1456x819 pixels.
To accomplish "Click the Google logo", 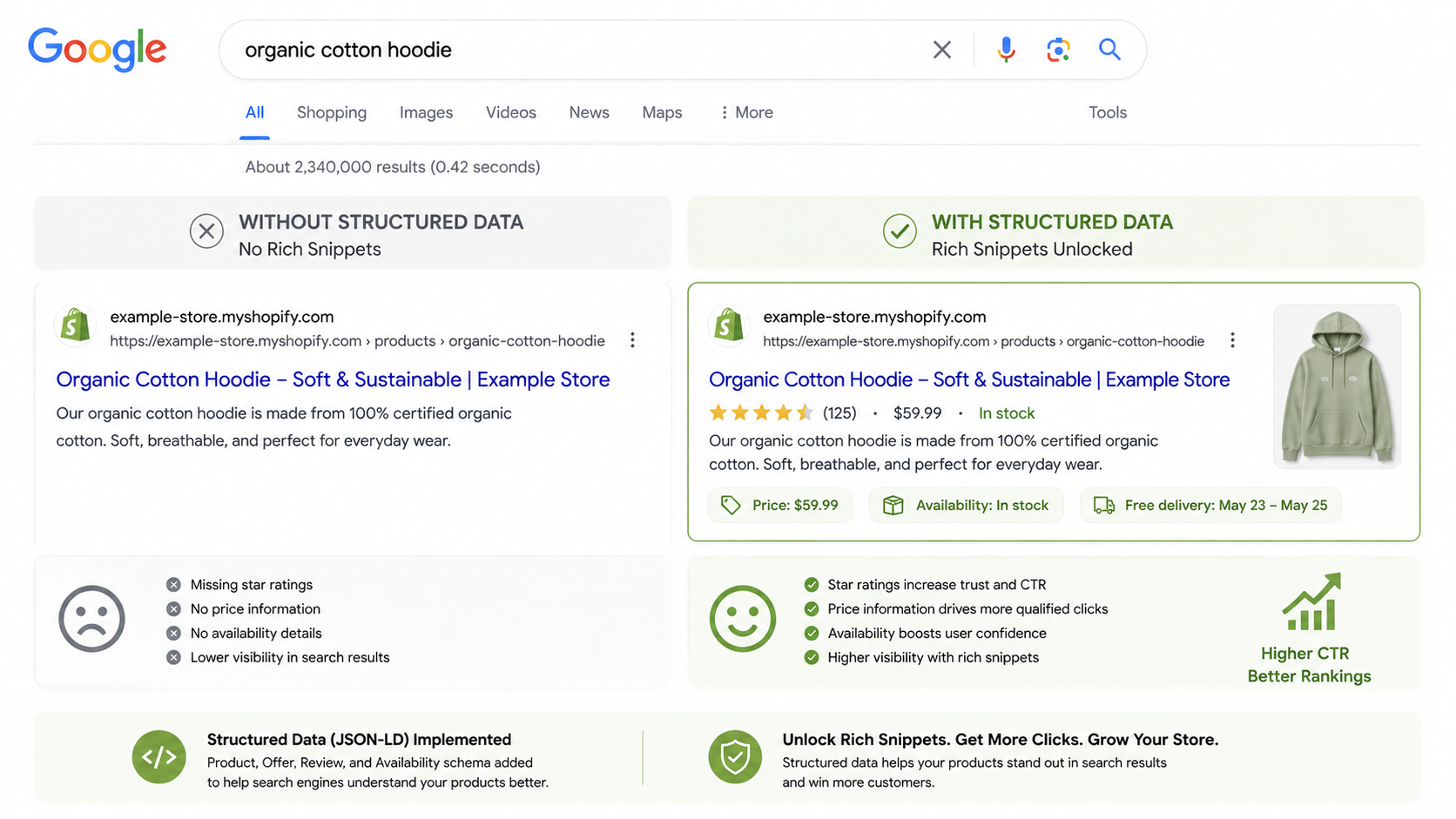I will 97,49.
